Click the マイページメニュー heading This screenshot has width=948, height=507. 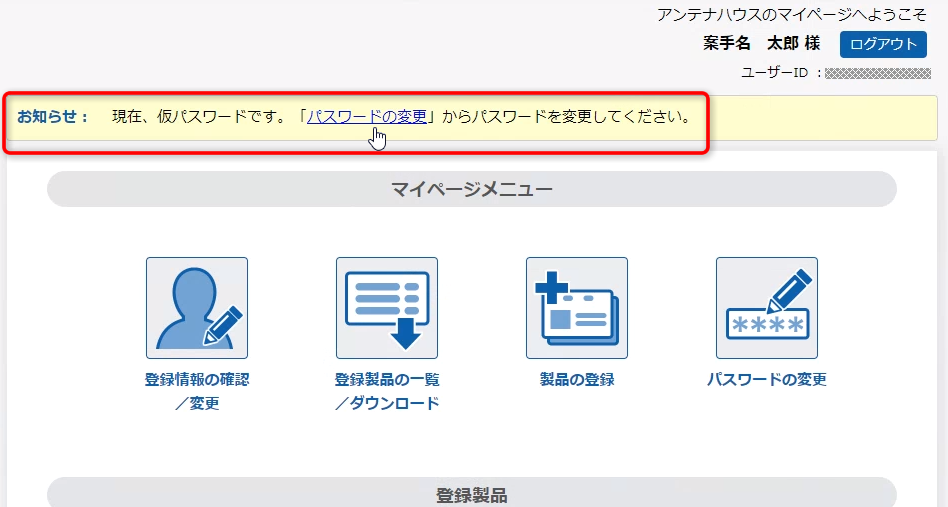pos(472,189)
